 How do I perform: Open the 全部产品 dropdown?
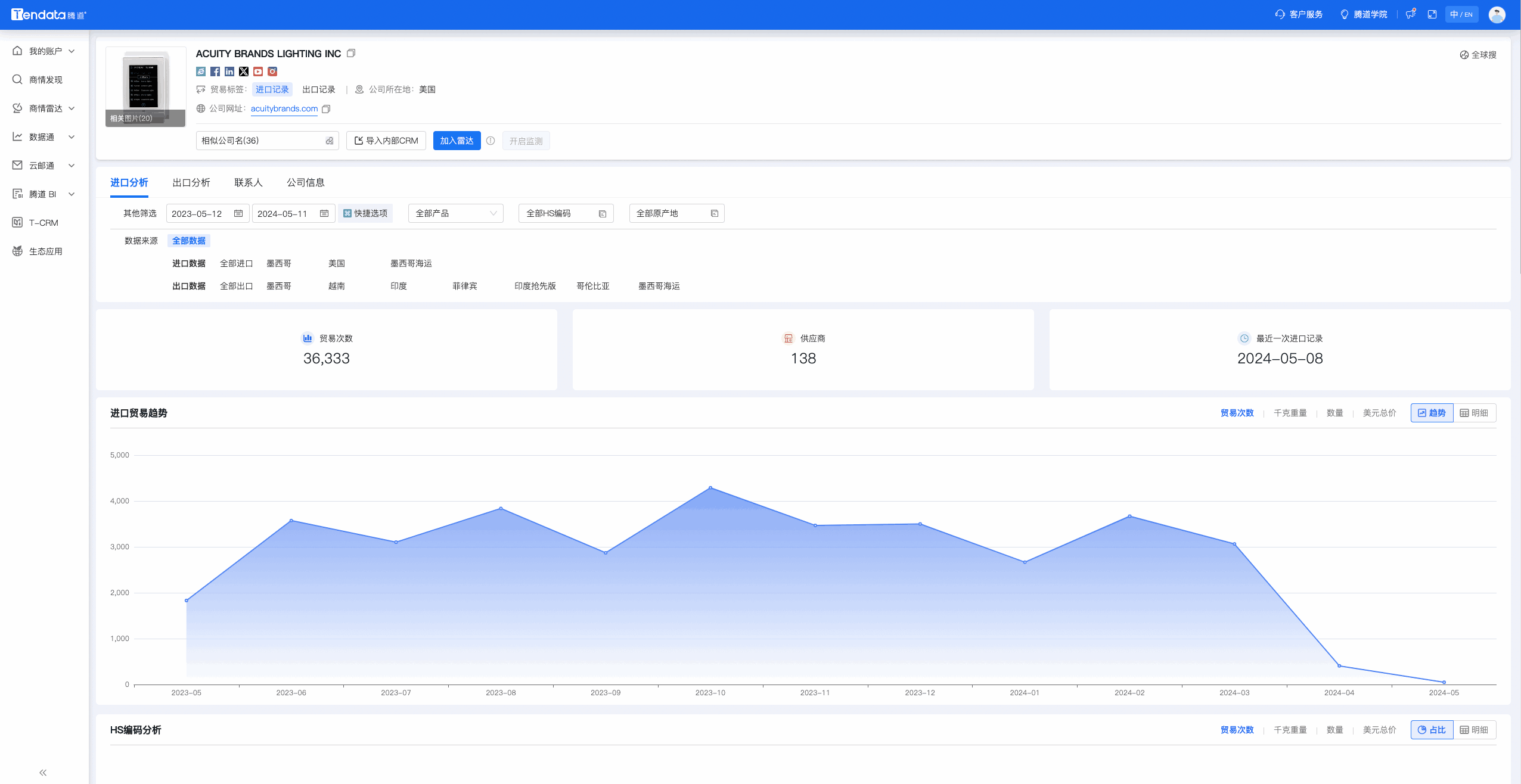pyautogui.click(x=455, y=213)
